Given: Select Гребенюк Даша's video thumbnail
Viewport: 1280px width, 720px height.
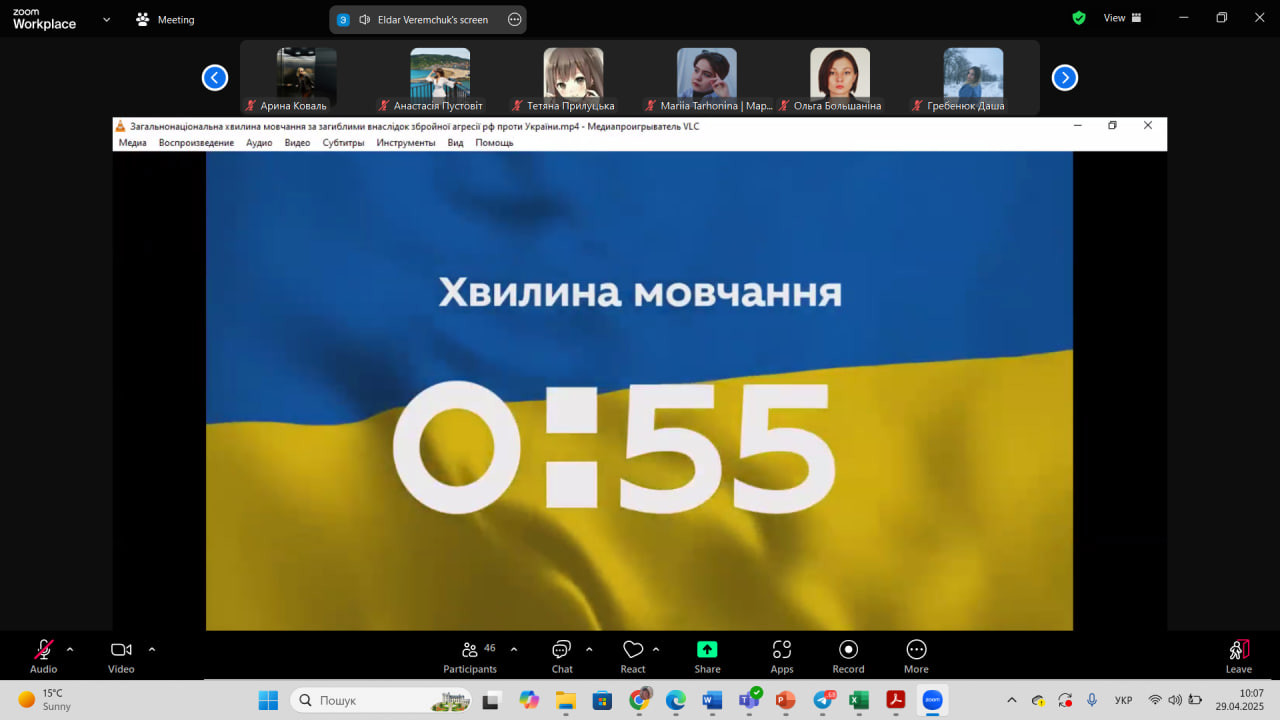Looking at the screenshot, I should 973,79.
